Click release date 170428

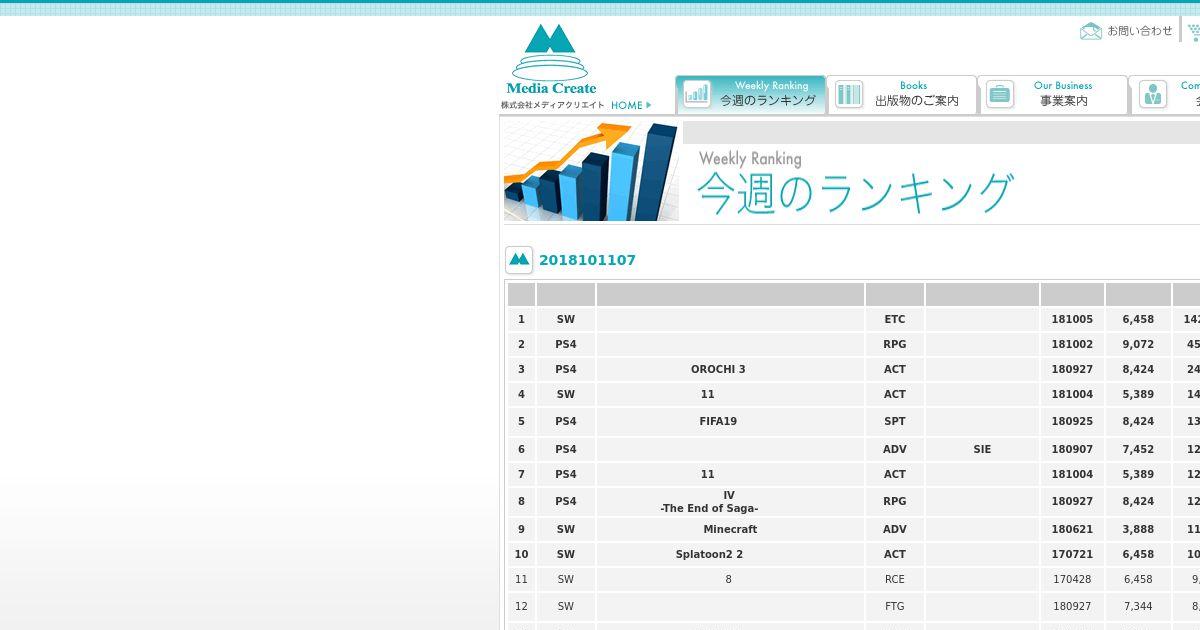pyautogui.click(x=1072, y=579)
